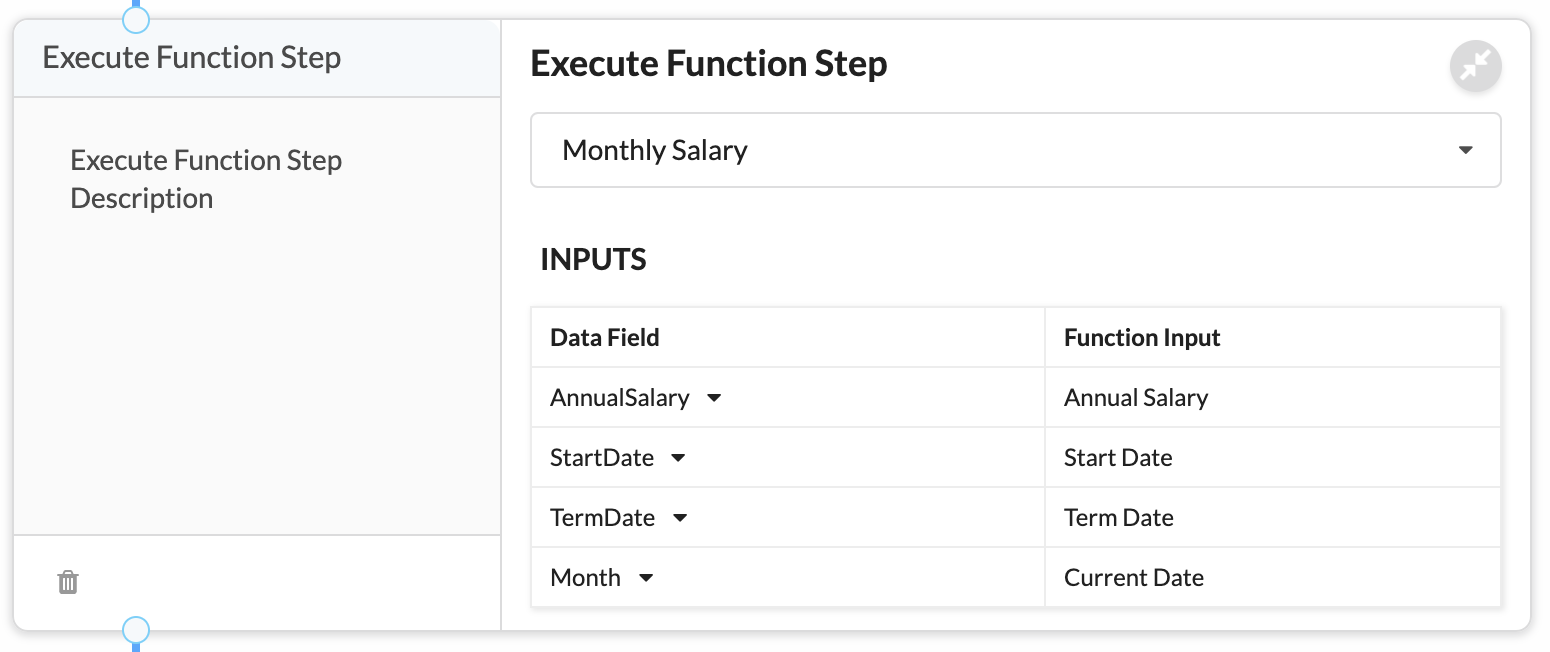Click the Execute Function Step panel title
This screenshot has width=1550, height=652.
coord(709,64)
